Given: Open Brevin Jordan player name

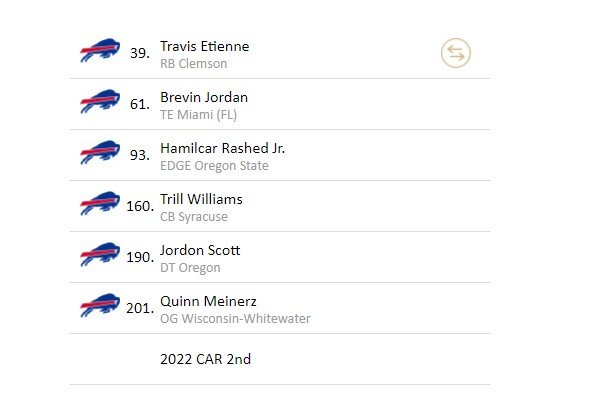Looking at the screenshot, I should (x=204, y=98).
